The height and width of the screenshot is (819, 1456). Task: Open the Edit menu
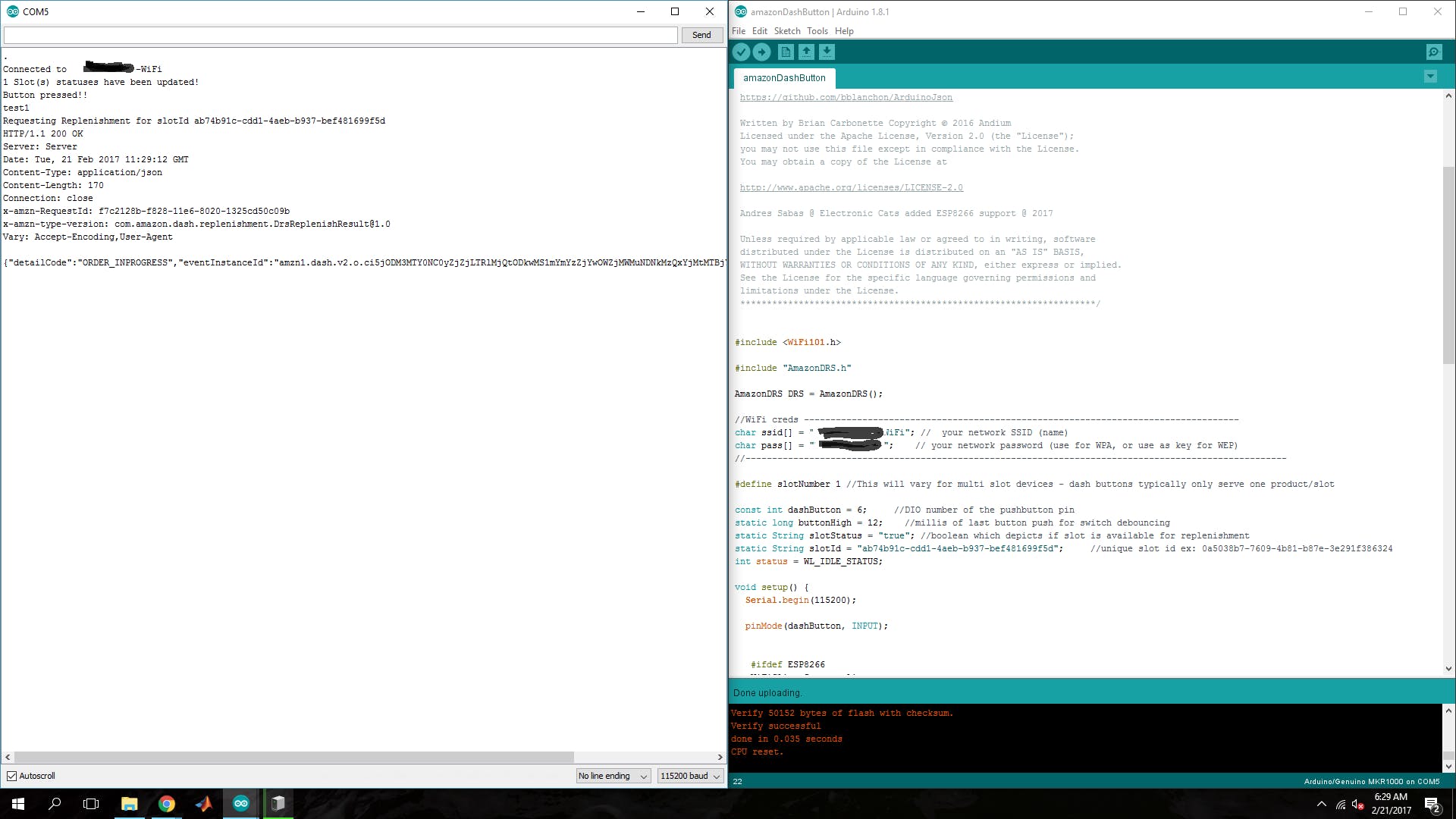point(760,31)
